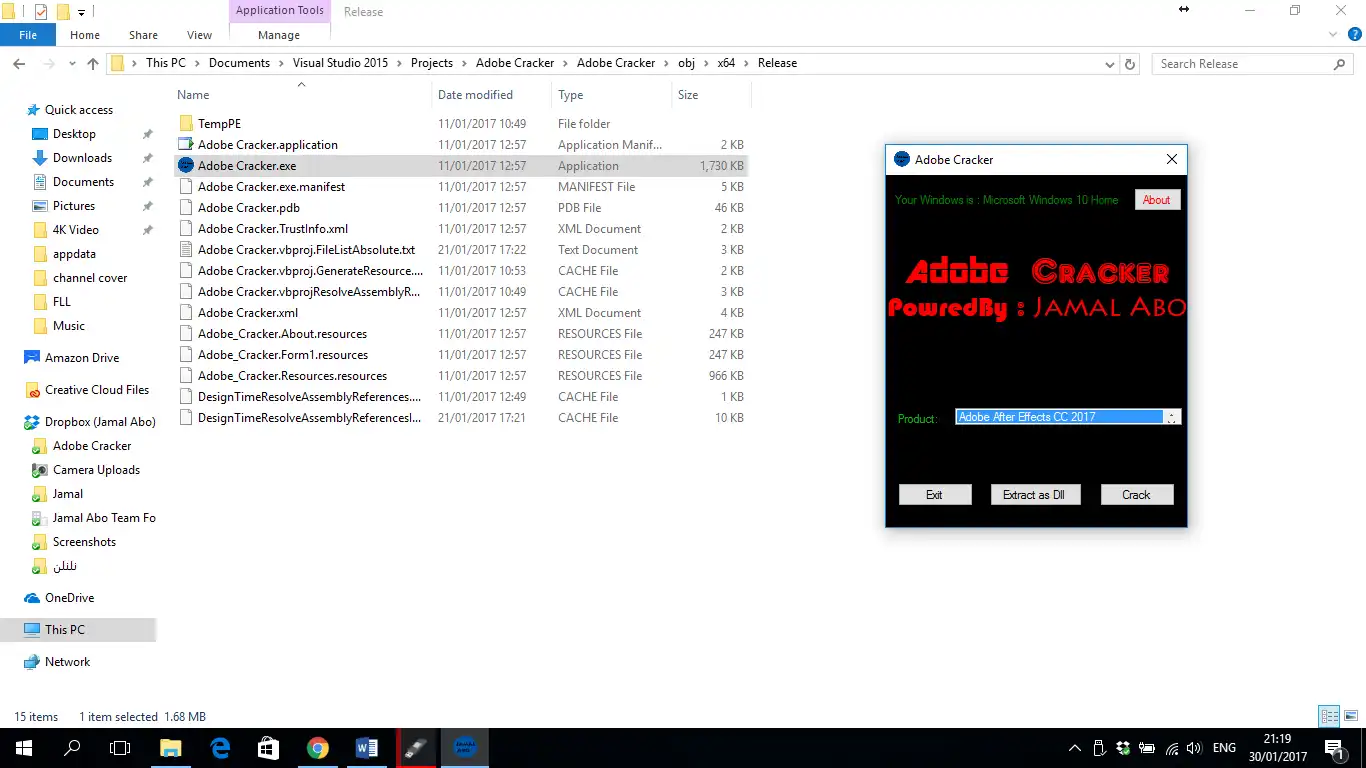Click Visual Studio 2015 in address path

point(340,63)
